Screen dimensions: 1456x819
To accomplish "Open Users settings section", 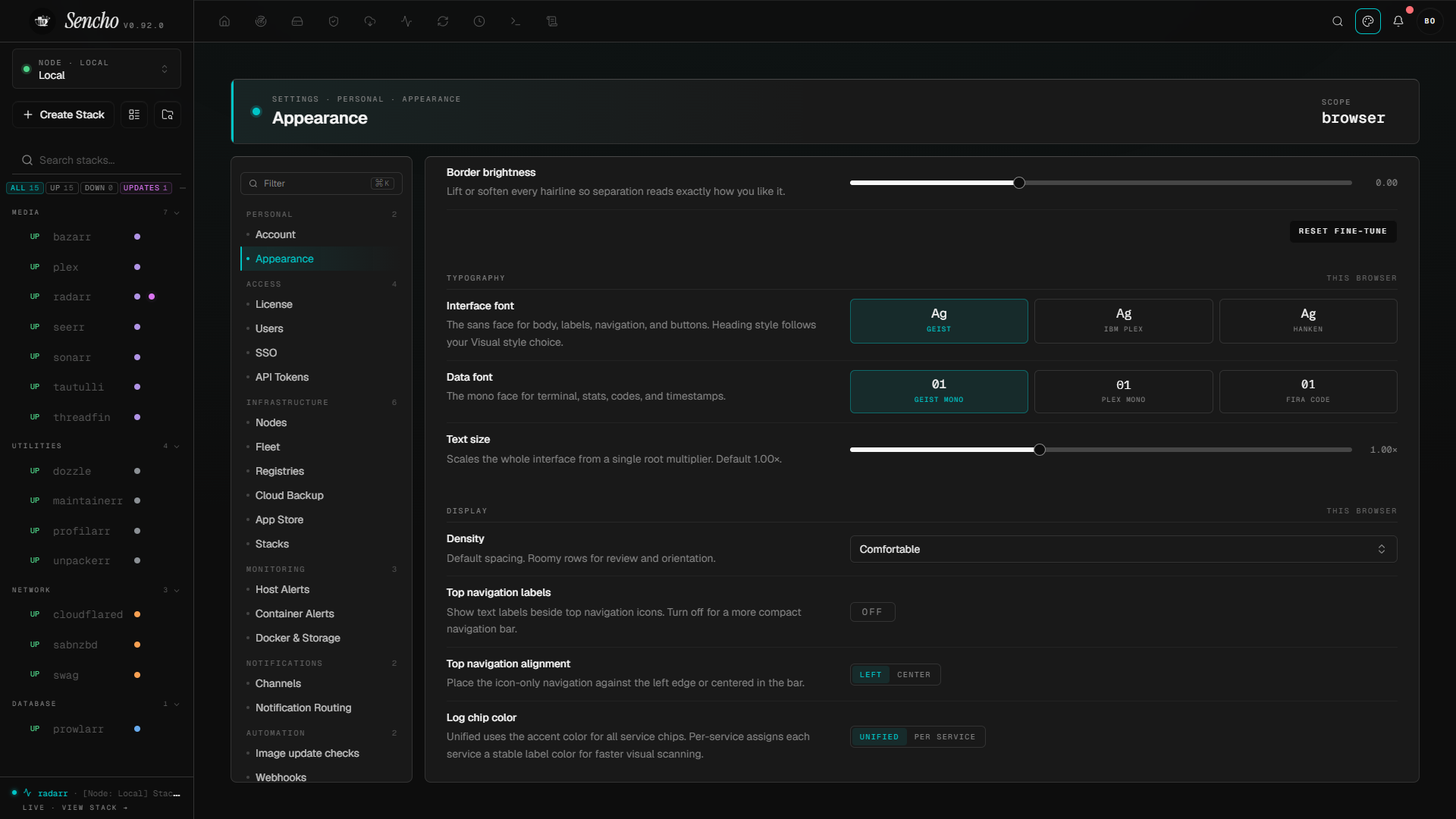I will (269, 329).
